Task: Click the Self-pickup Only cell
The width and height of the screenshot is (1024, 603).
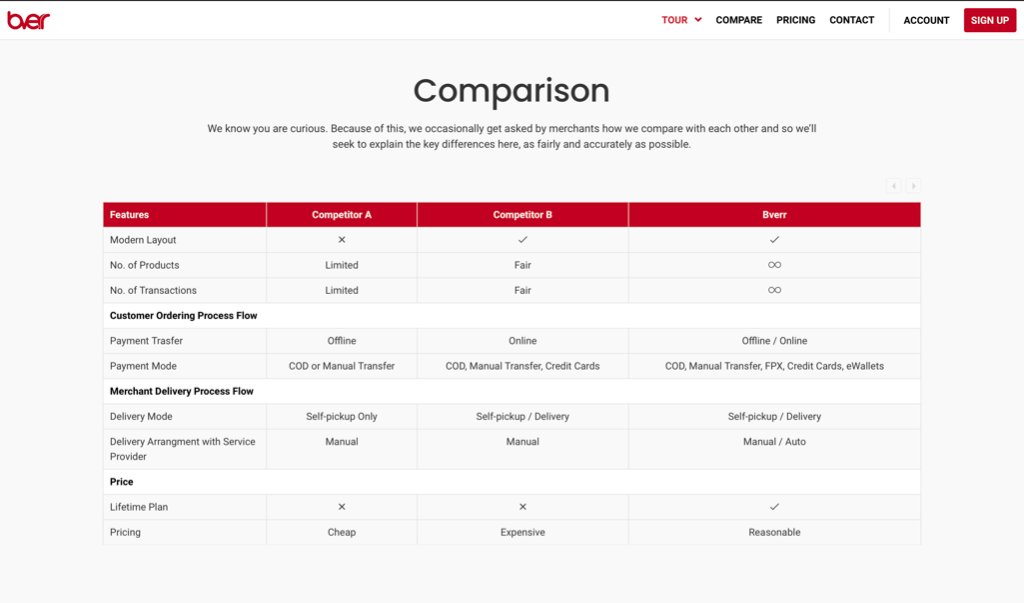Action: click(342, 417)
